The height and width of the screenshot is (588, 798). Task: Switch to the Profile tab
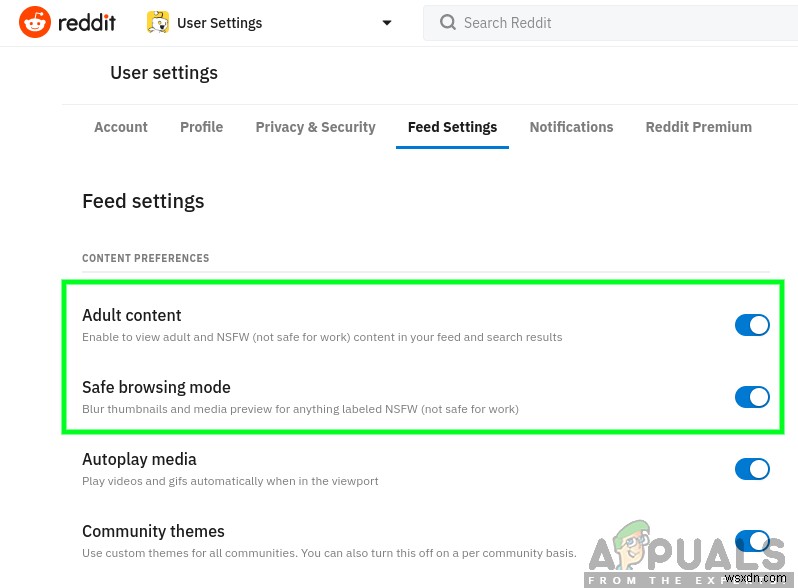click(202, 127)
